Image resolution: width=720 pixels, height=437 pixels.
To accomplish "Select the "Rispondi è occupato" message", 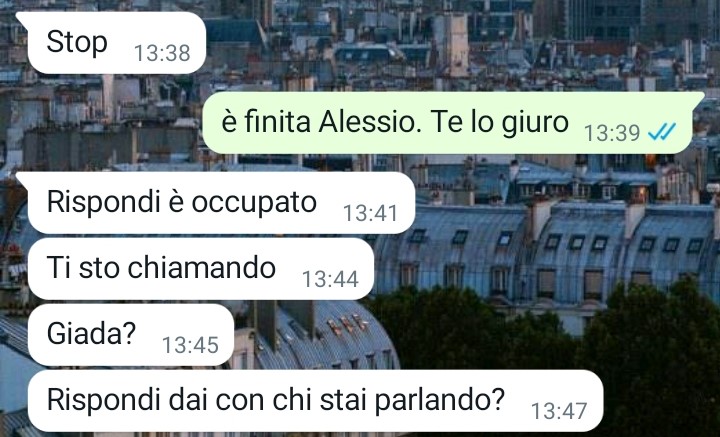I will [x=216, y=202].
